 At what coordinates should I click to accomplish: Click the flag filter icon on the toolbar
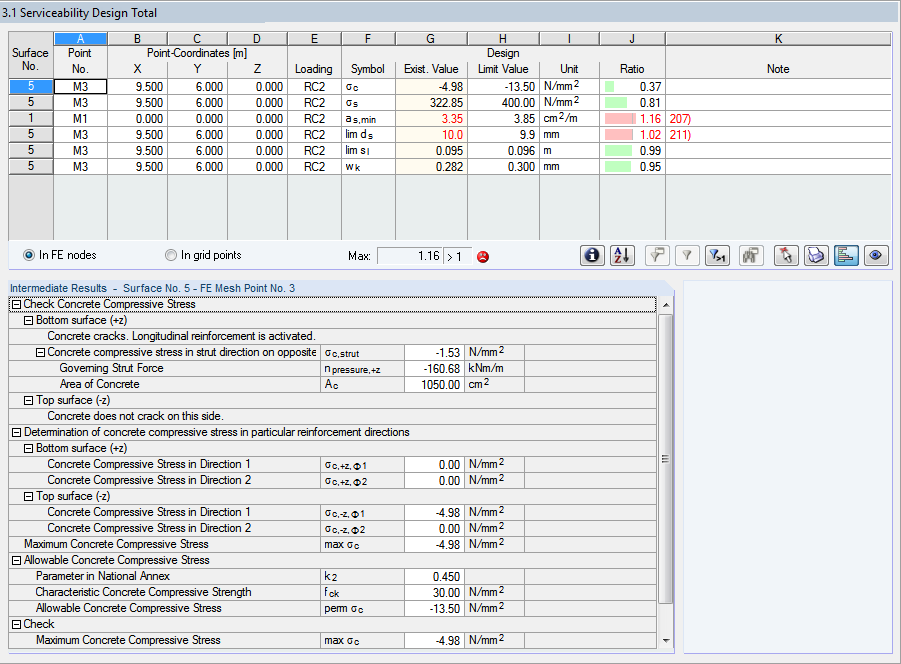point(656,255)
